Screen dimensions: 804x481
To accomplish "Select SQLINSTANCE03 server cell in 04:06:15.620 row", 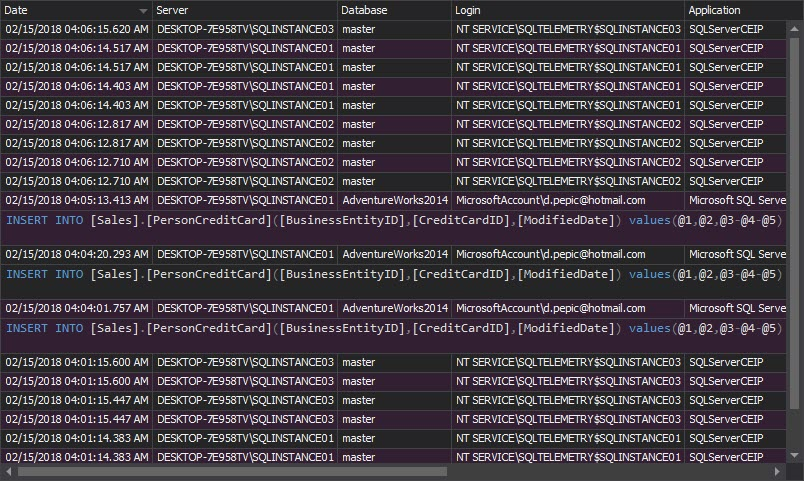I will click(x=245, y=29).
